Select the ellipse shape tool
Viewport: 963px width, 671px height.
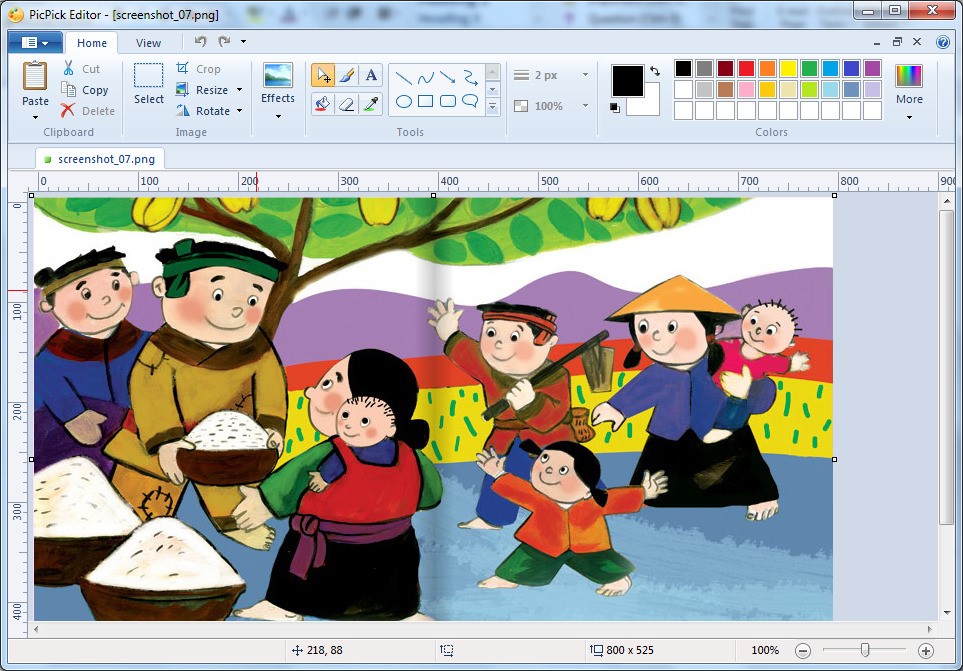[404, 101]
